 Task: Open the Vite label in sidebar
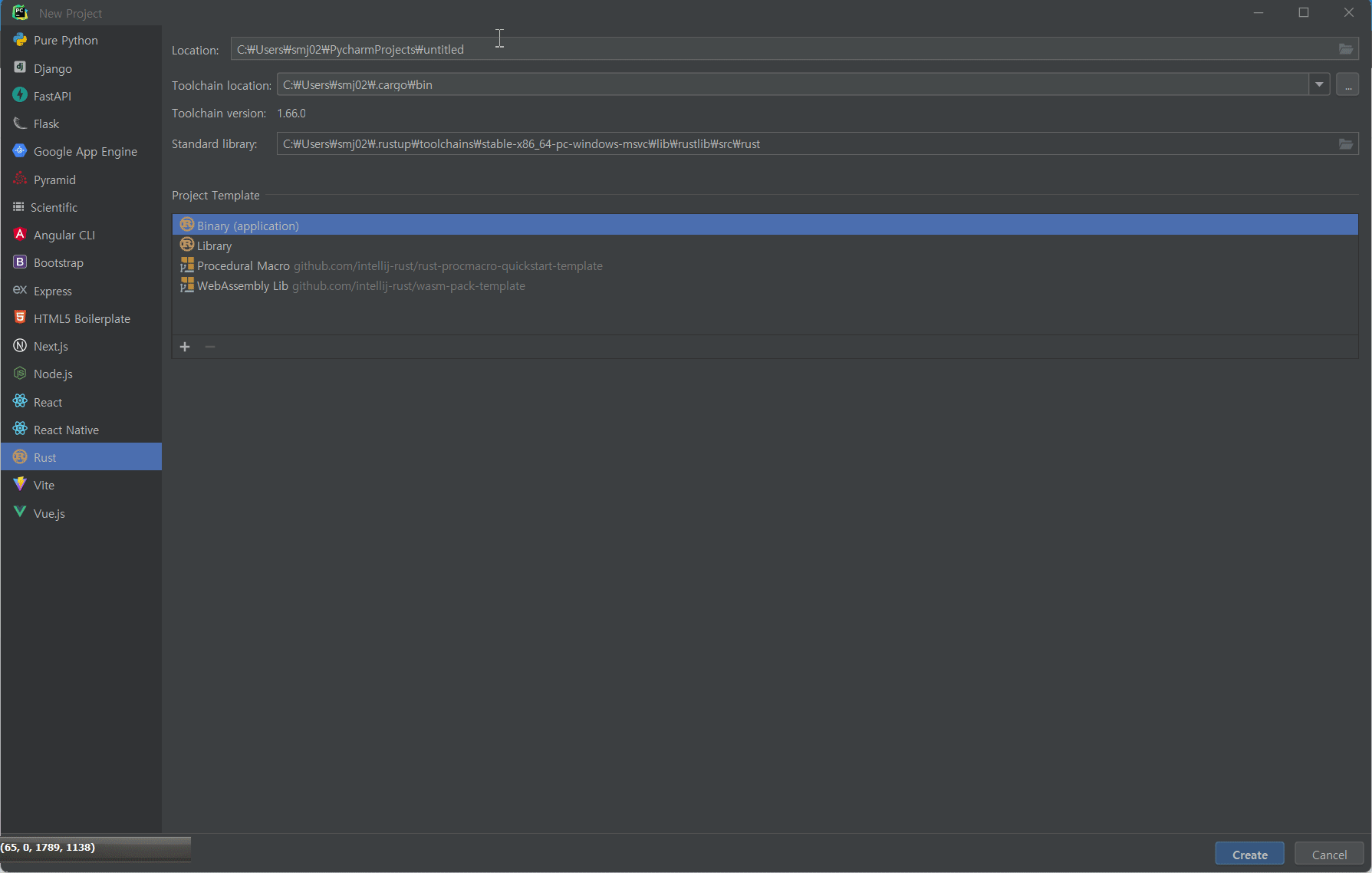click(x=44, y=485)
